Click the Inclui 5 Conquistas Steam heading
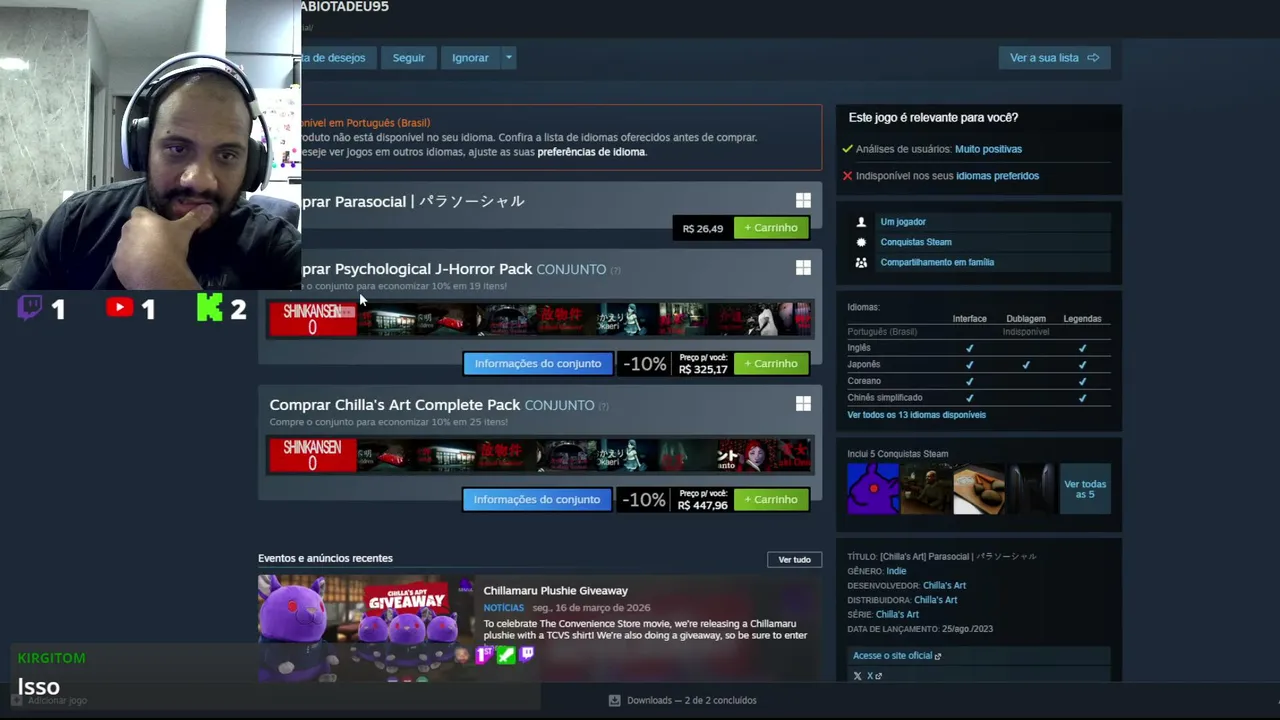Screen dimensions: 1280x720 (897, 454)
